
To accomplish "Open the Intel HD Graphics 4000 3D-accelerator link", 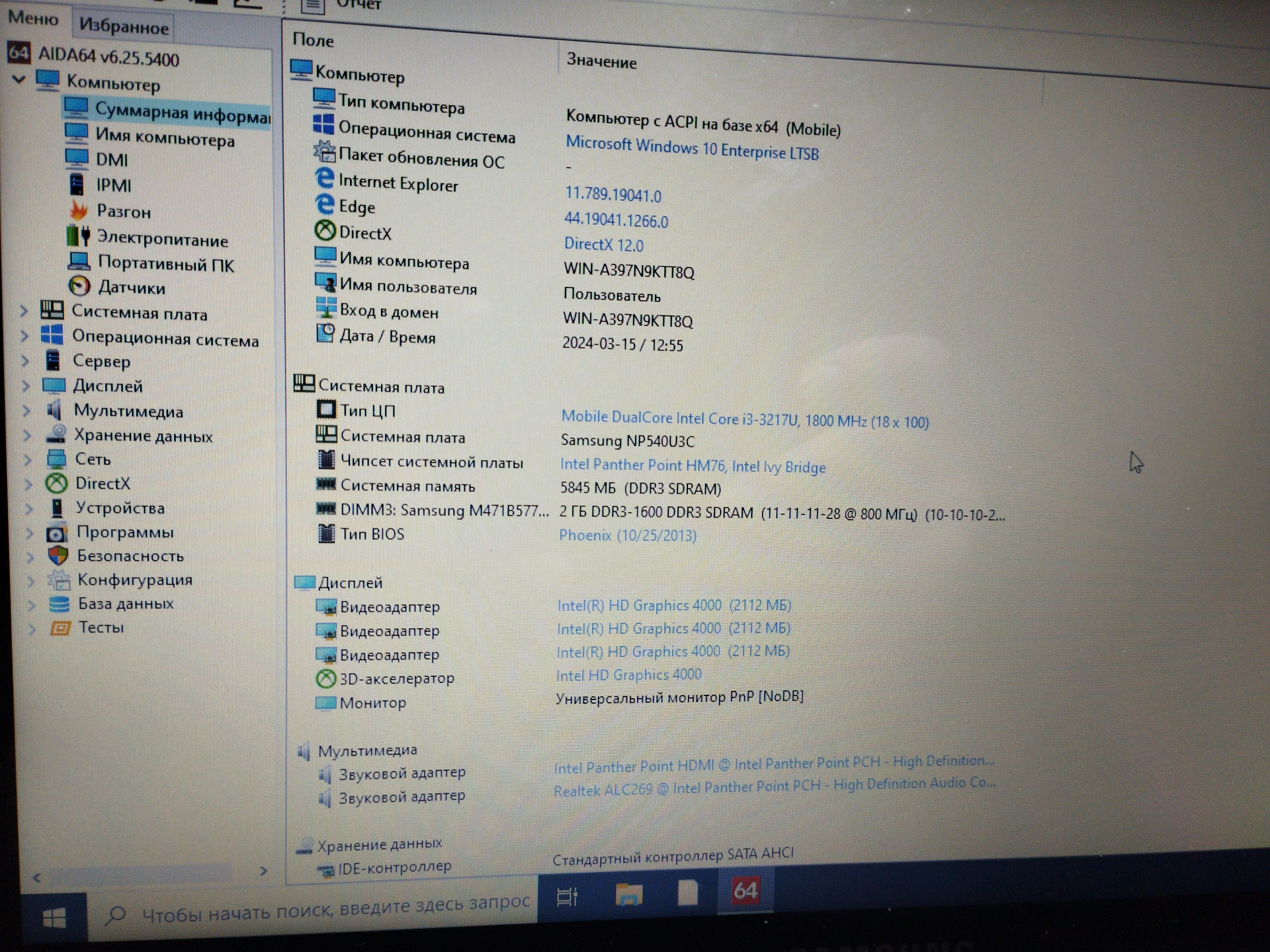I will (628, 675).
